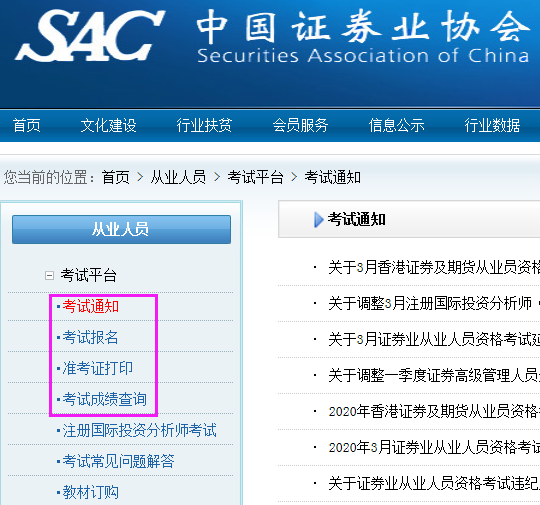Open notice 关于3月证券业从业人员资格考试

pyautogui.click(x=434, y=340)
